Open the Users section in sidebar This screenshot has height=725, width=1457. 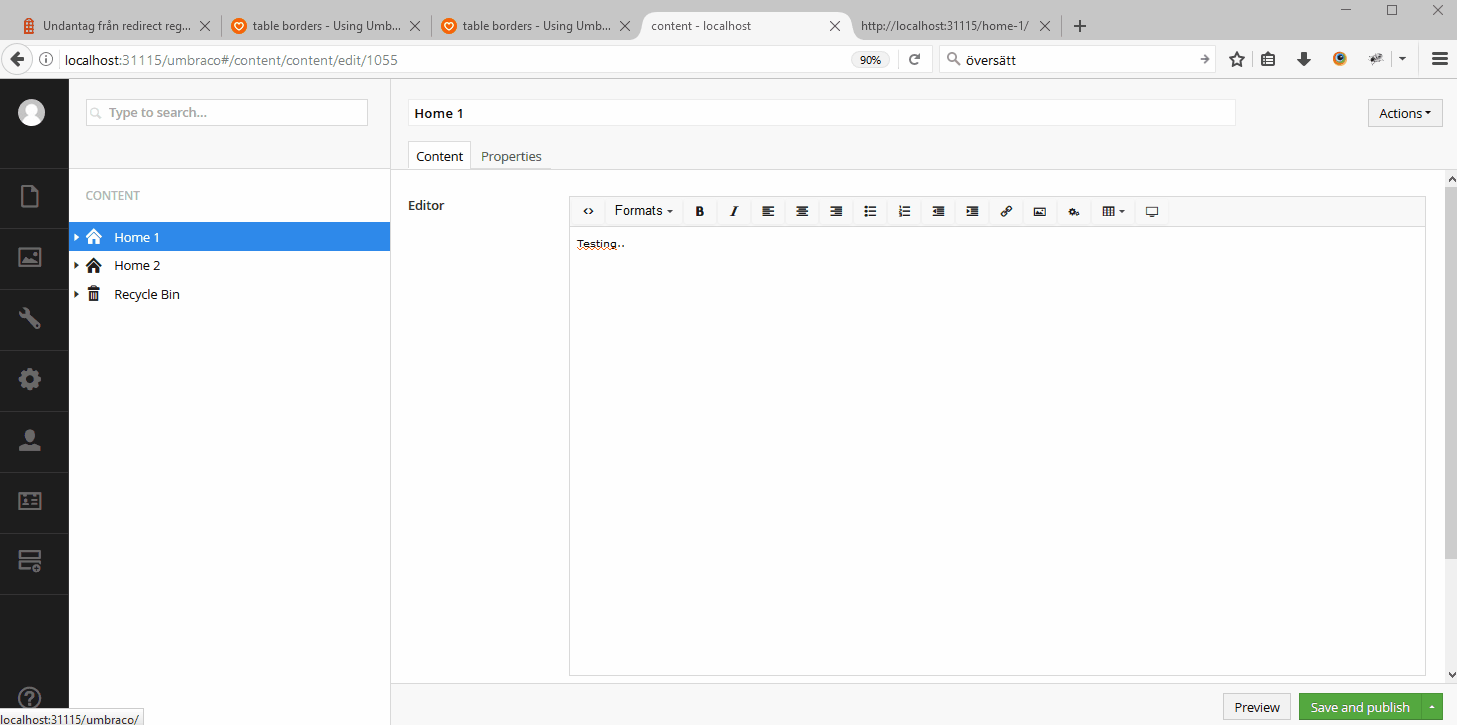pos(30,441)
